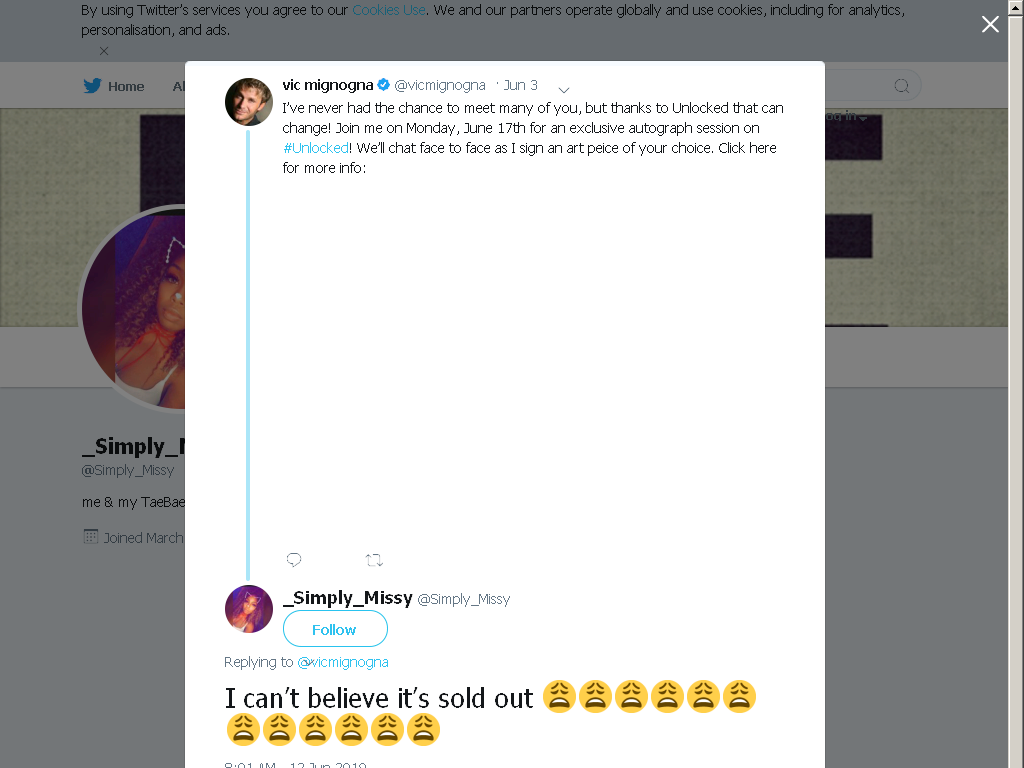Follow _Simply_Missy
This screenshot has height=768, width=1024.
335,629
